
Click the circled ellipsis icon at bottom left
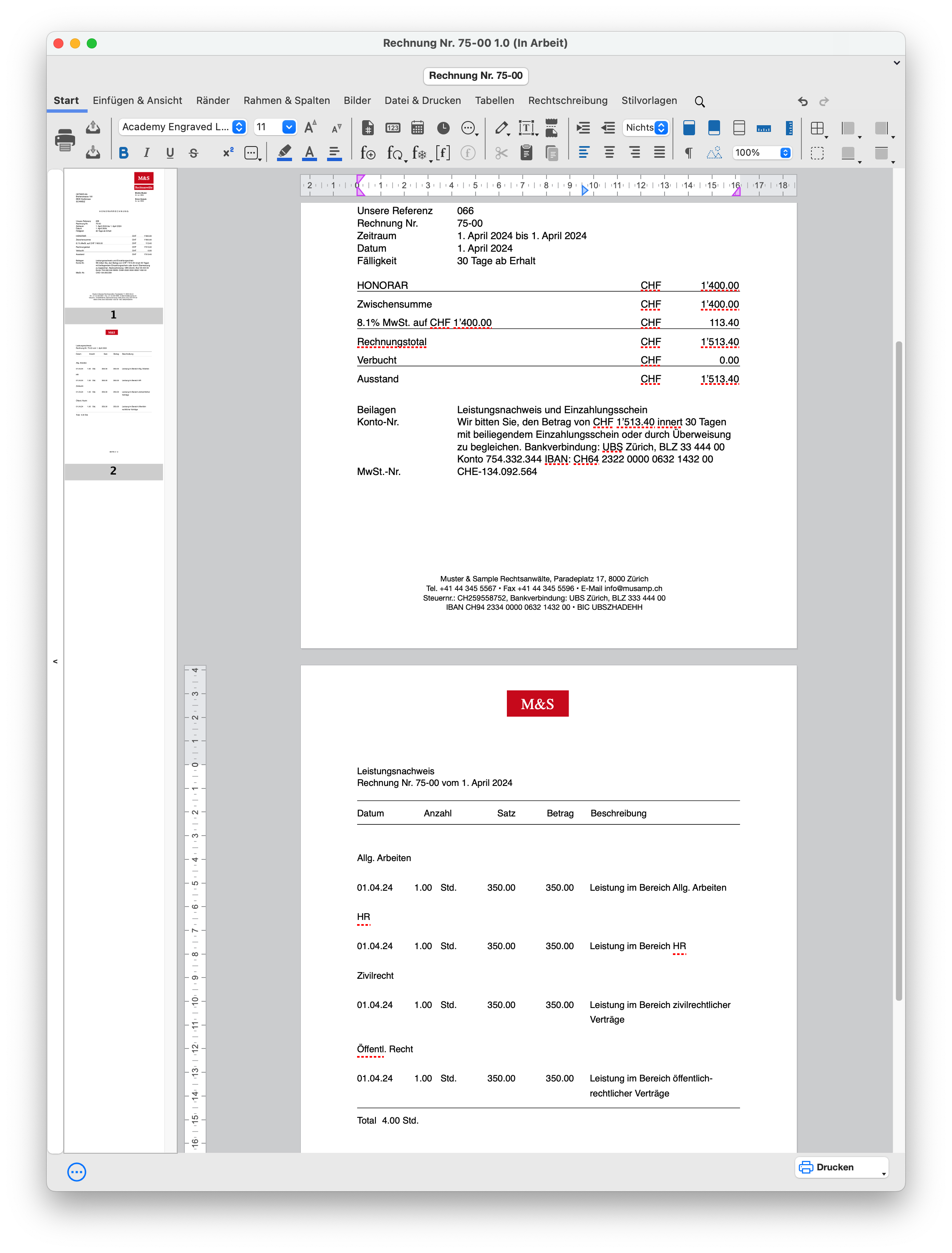pos(76,1172)
